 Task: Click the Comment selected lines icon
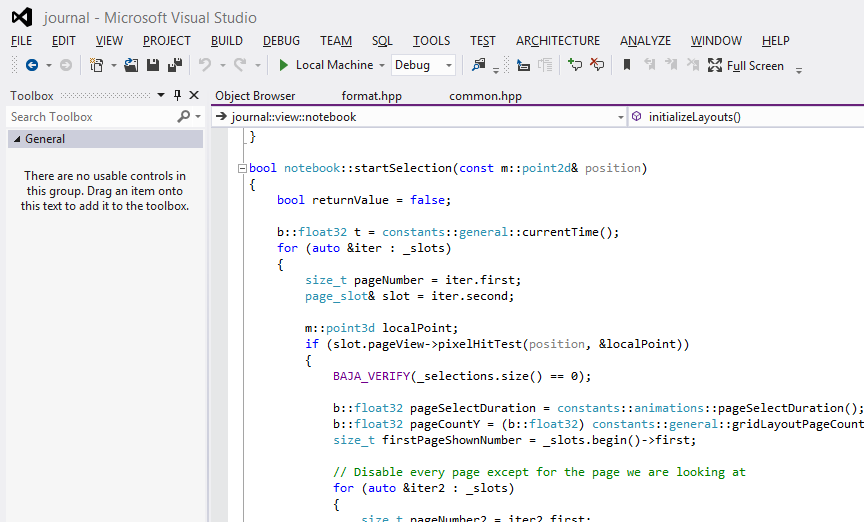[x=575, y=65]
